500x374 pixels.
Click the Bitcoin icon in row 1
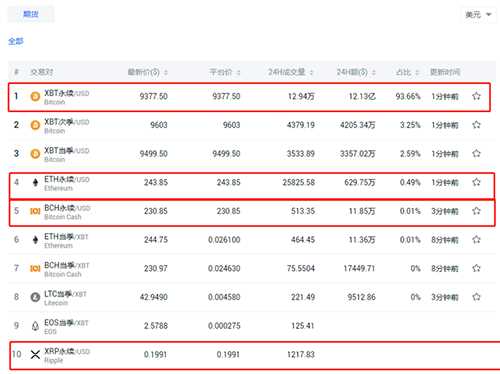pos(35,97)
